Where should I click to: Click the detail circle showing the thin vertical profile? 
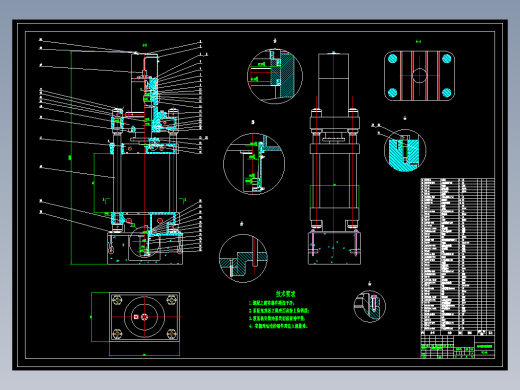pos(254,164)
